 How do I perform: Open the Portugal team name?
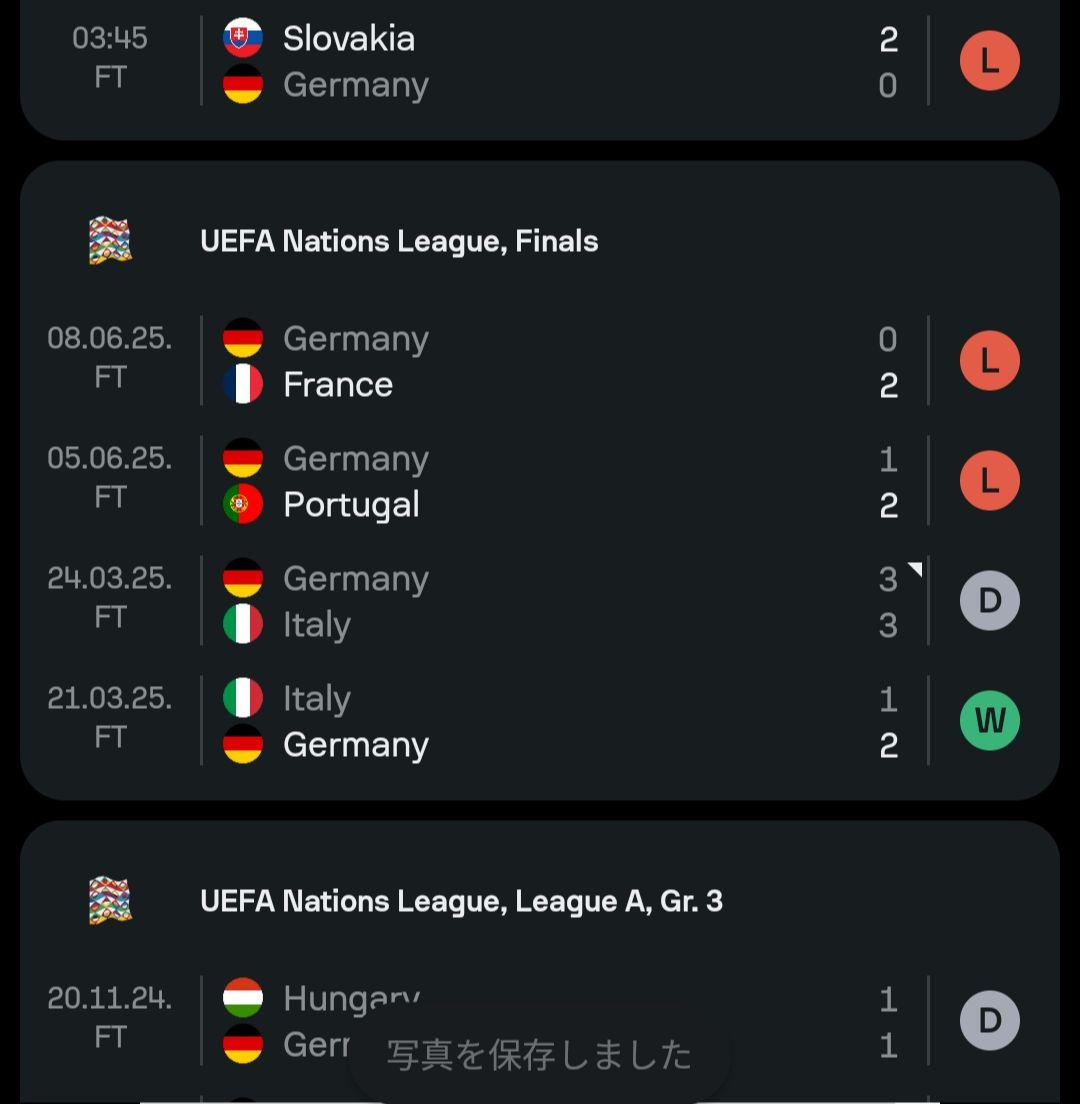point(351,505)
